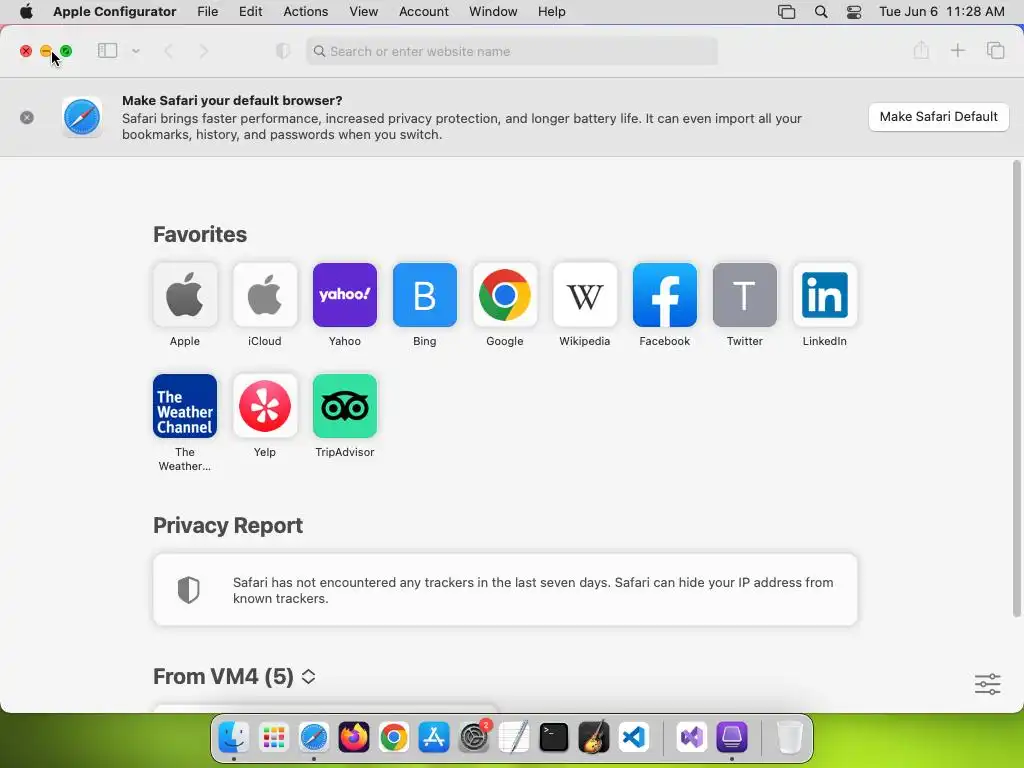Dismiss the default browser banner

[27, 118]
